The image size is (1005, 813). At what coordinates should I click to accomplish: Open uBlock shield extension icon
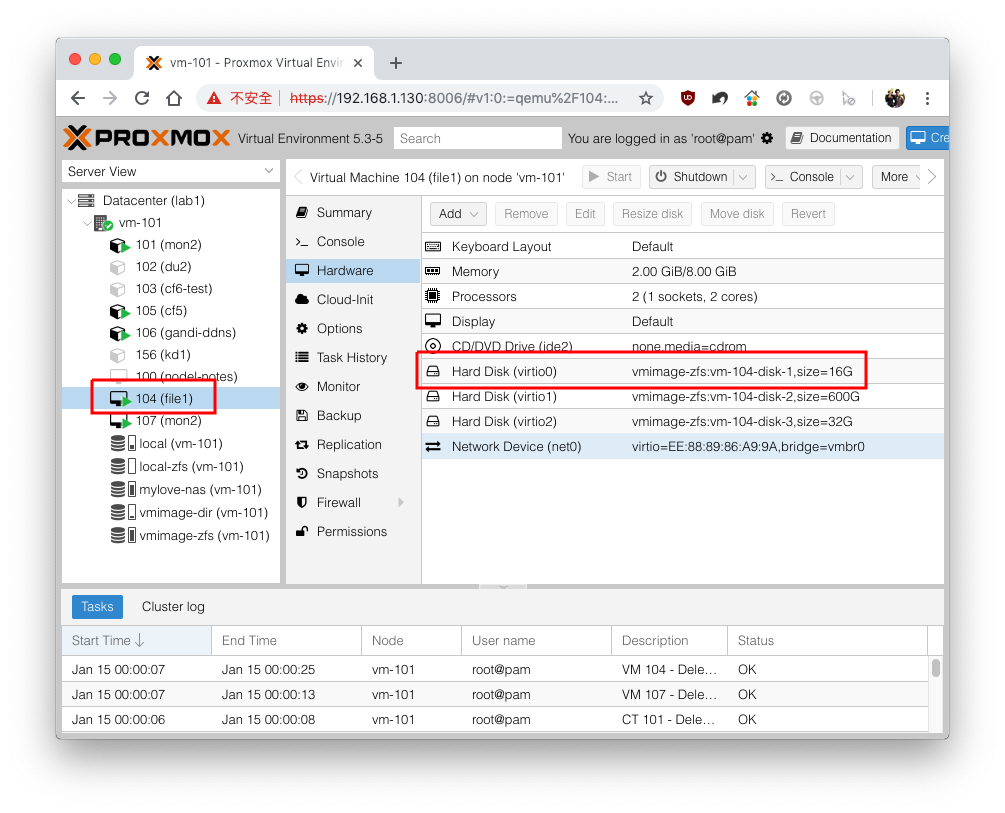tap(688, 98)
